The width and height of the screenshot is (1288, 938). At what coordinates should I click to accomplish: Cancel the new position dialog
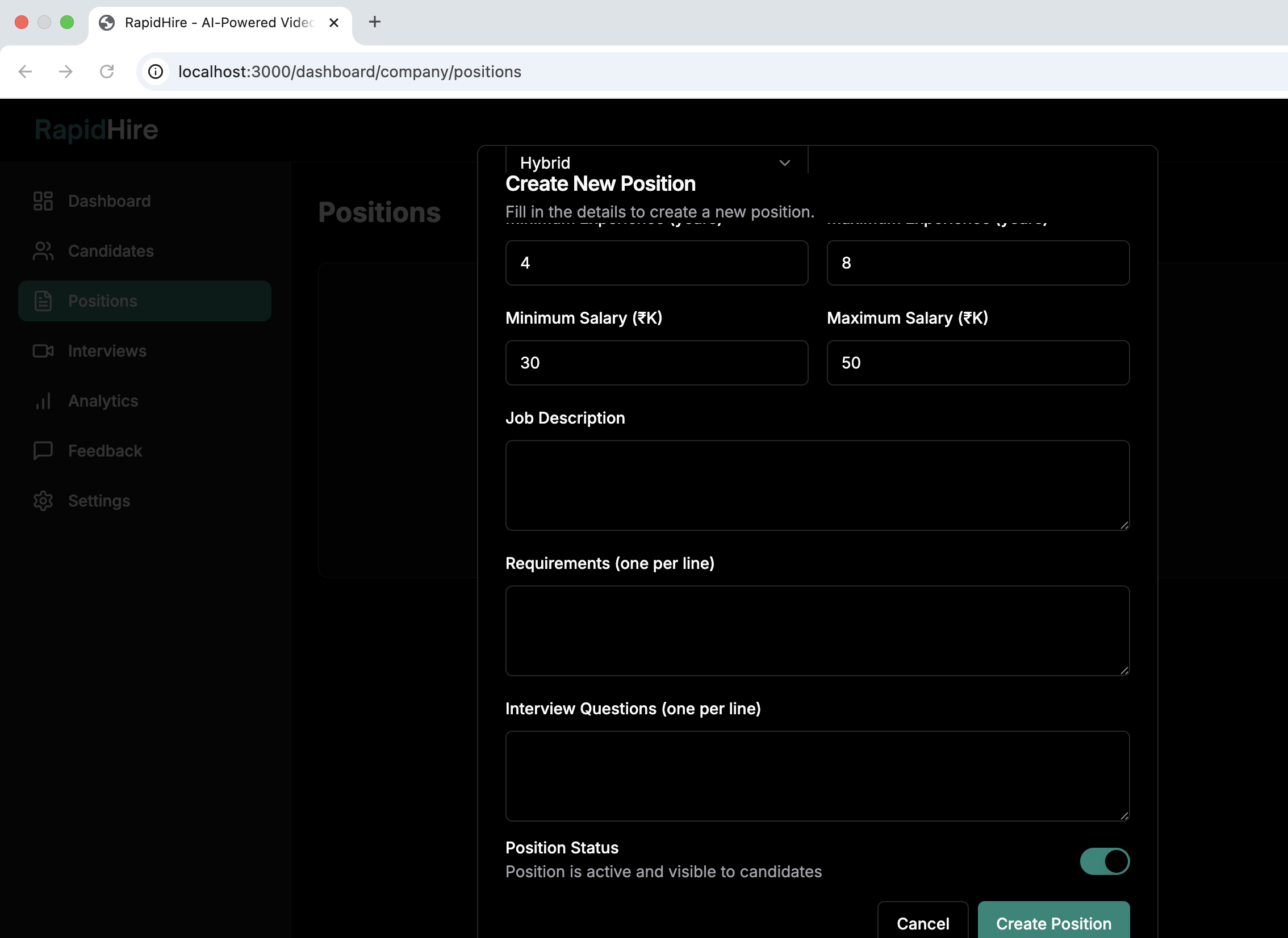click(922, 923)
